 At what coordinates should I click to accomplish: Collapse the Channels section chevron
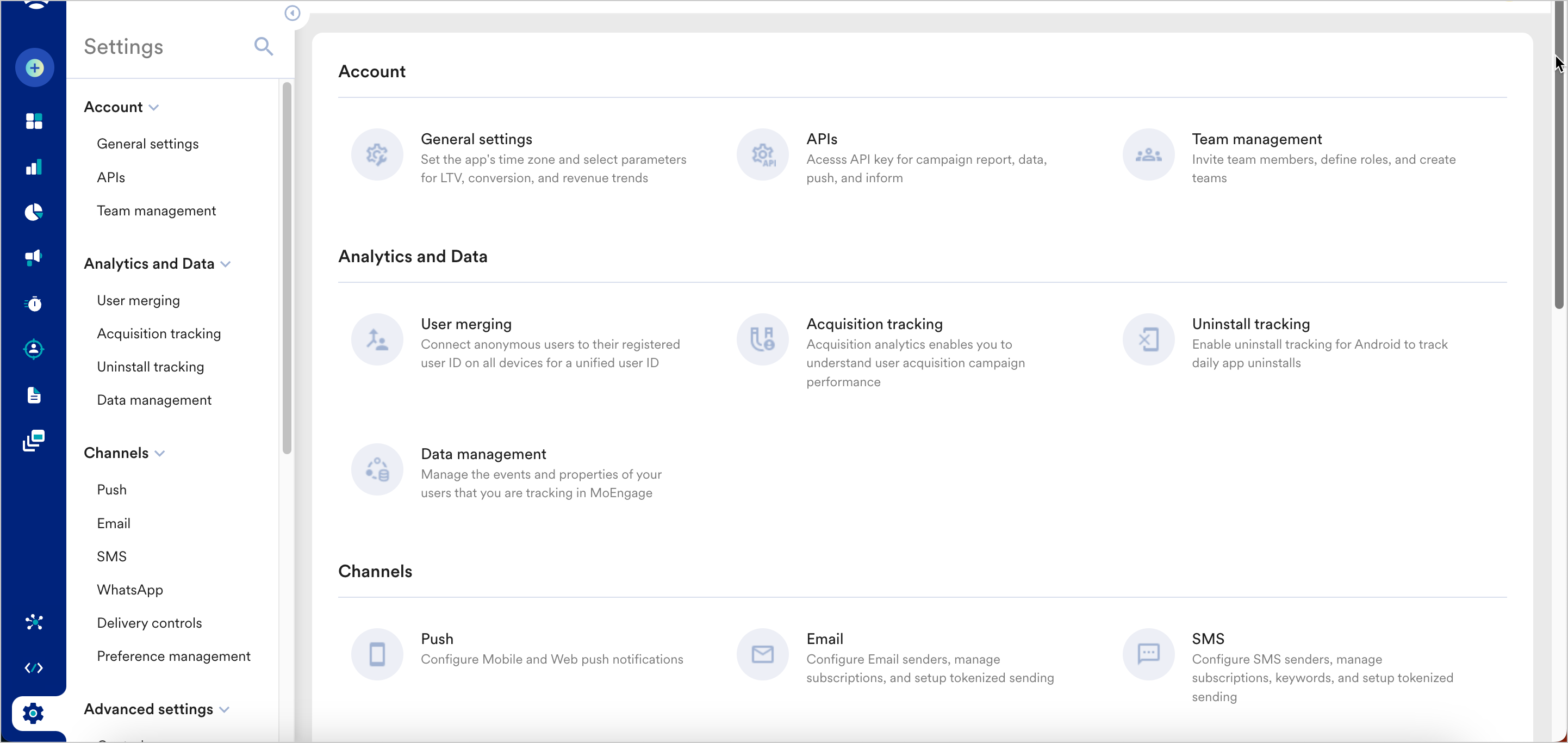pos(160,453)
